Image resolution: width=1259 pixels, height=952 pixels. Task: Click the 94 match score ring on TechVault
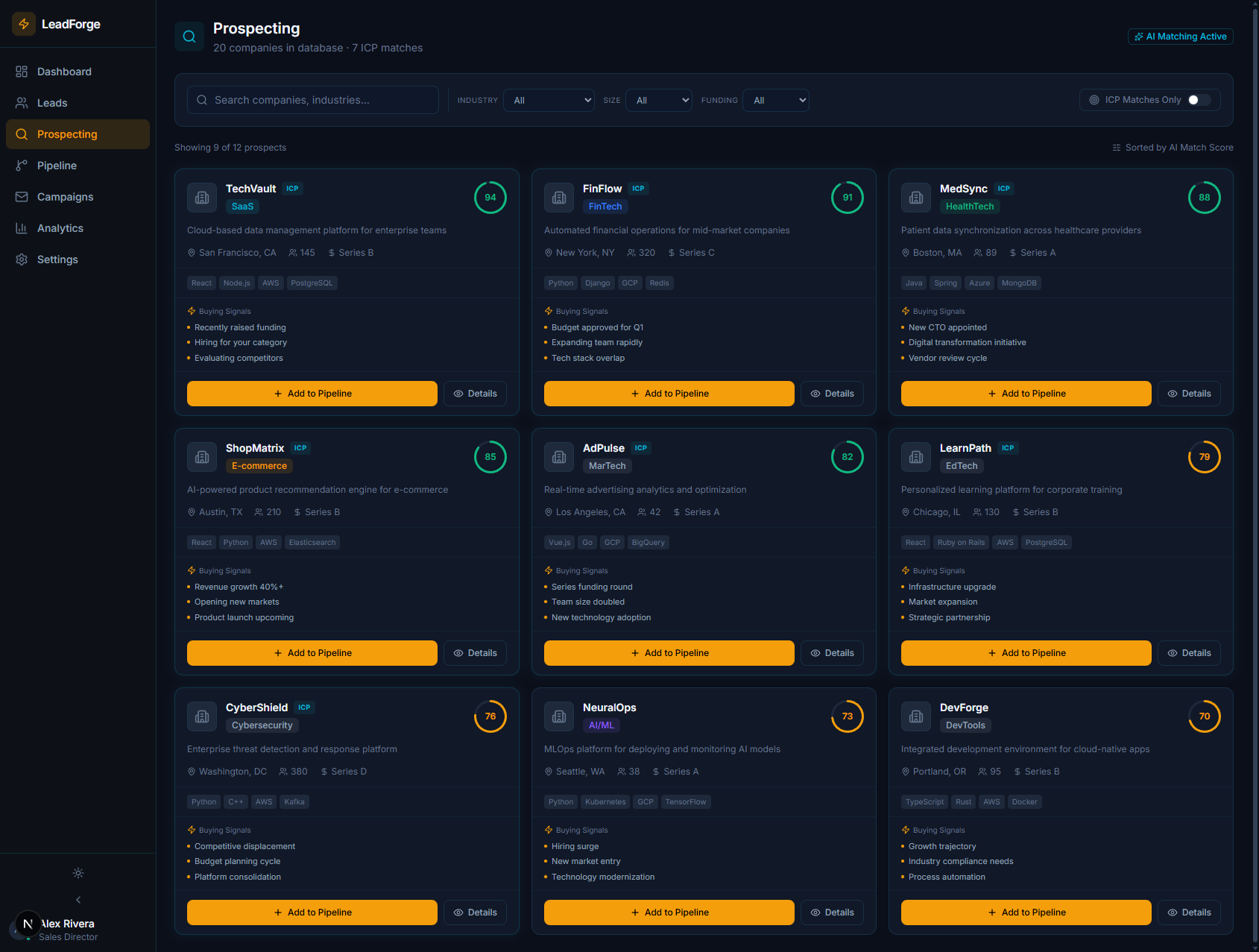490,197
